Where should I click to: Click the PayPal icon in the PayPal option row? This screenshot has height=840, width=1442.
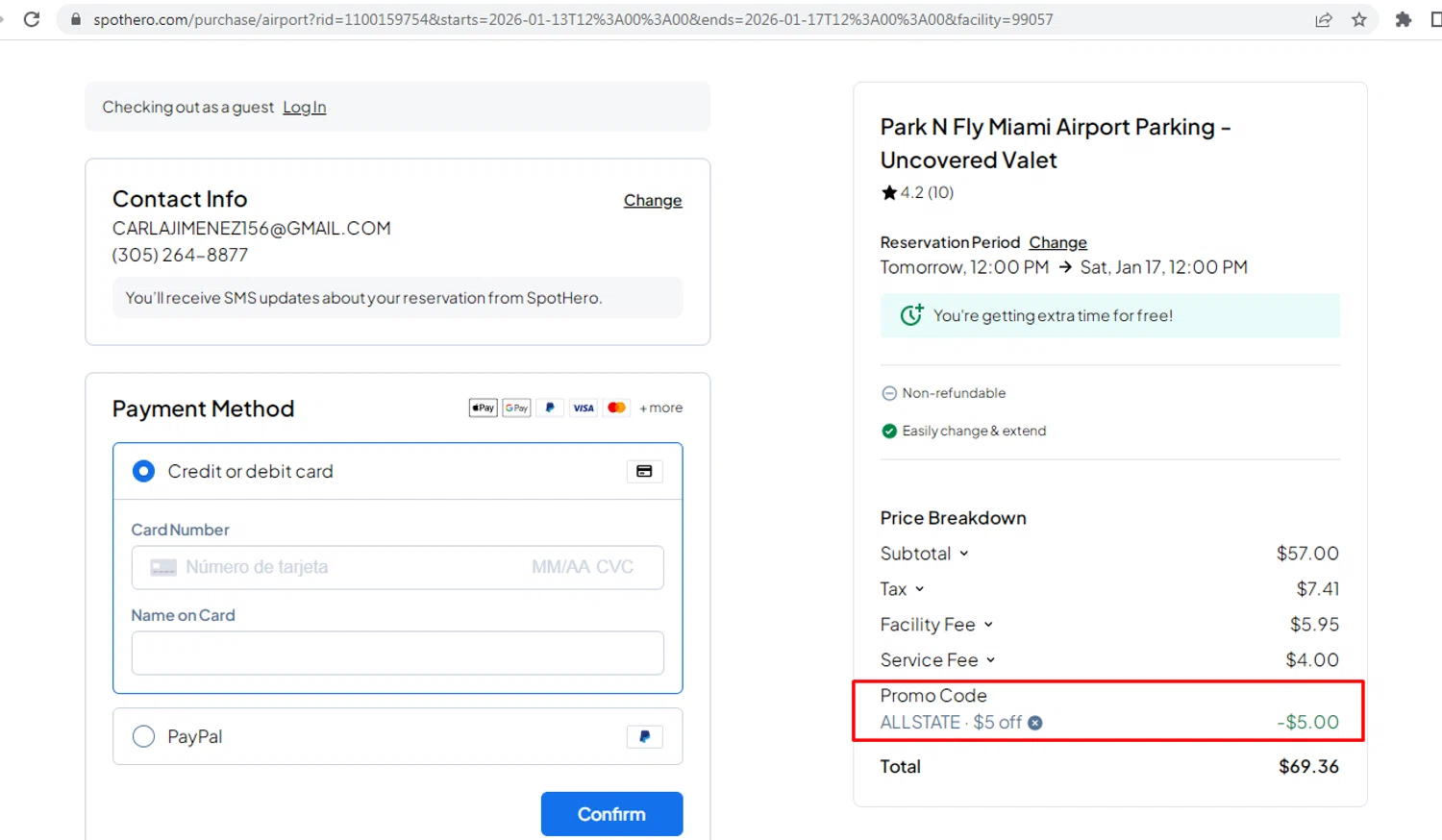644,736
